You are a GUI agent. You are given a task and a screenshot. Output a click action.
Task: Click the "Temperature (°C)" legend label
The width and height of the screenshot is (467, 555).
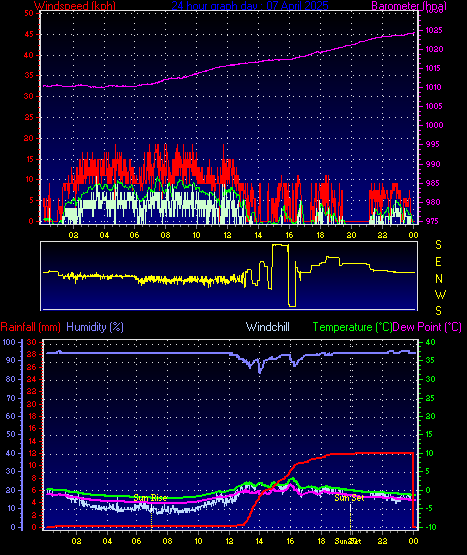click(352, 327)
